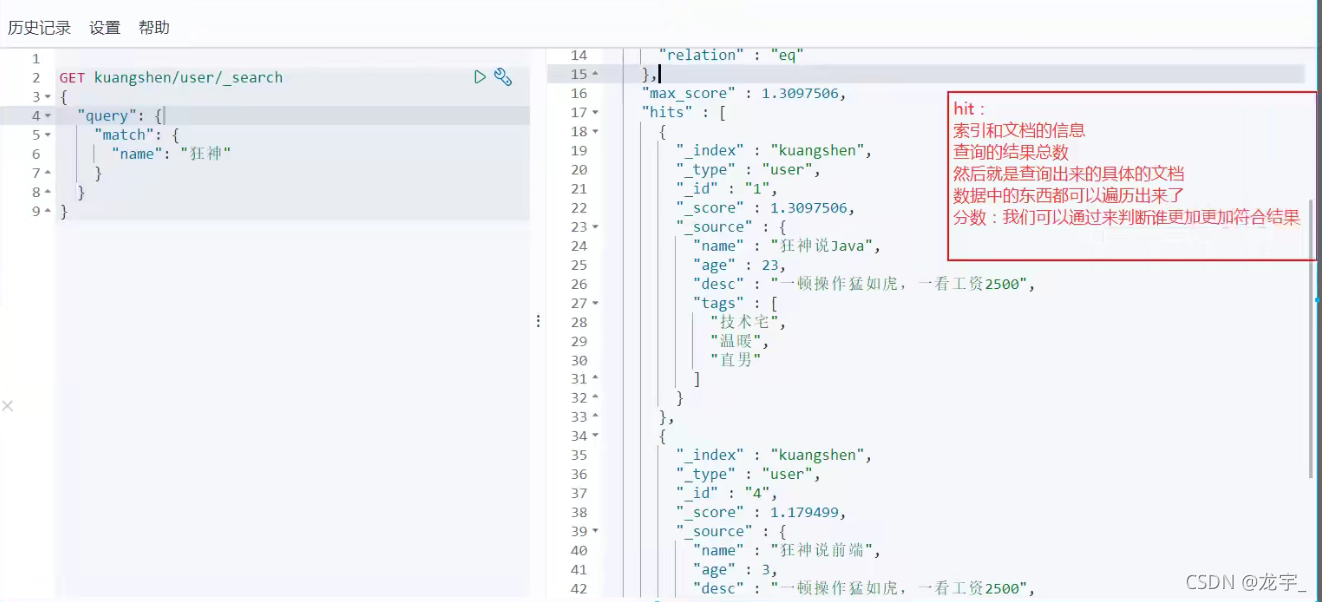Click the tag value "直男"
Screen dimensions: 1322x602
[x=736, y=360]
